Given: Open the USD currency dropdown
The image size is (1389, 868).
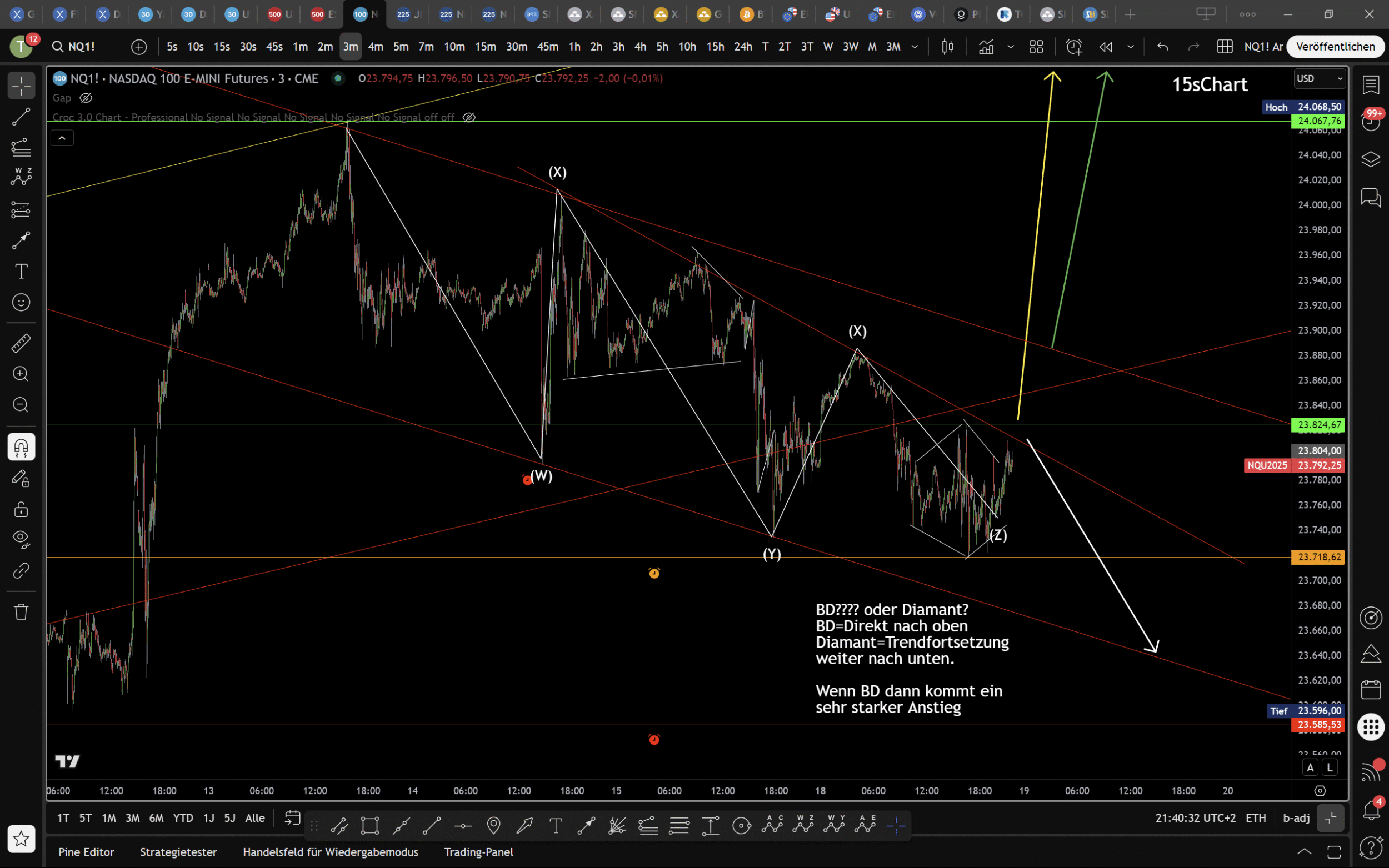Looking at the screenshot, I should [x=1319, y=79].
